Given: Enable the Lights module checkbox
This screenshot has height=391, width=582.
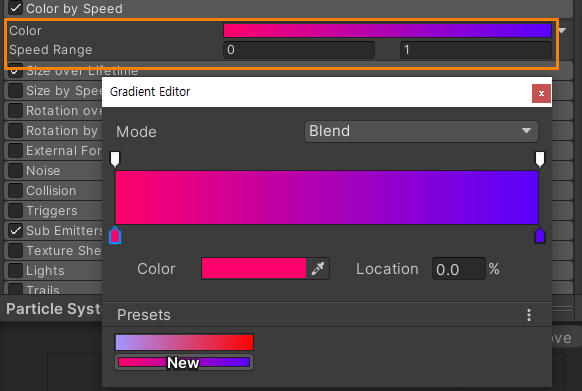Looking at the screenshot, I should click(16, 271).
